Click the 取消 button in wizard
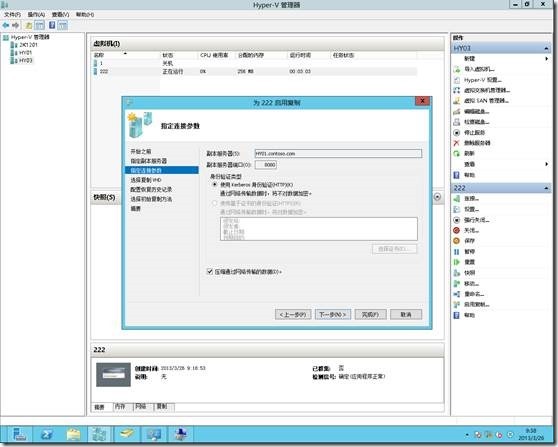The height and width of the screenshot is (447, 558). coord(406,314)
